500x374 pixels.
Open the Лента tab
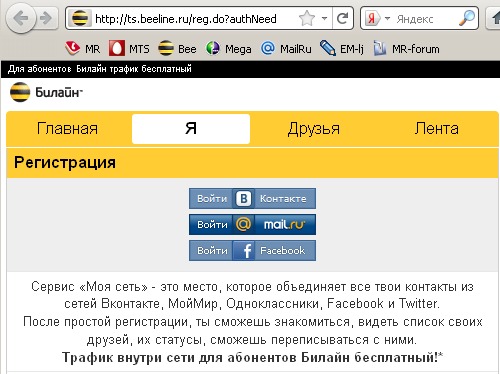[x=436, y=129]
